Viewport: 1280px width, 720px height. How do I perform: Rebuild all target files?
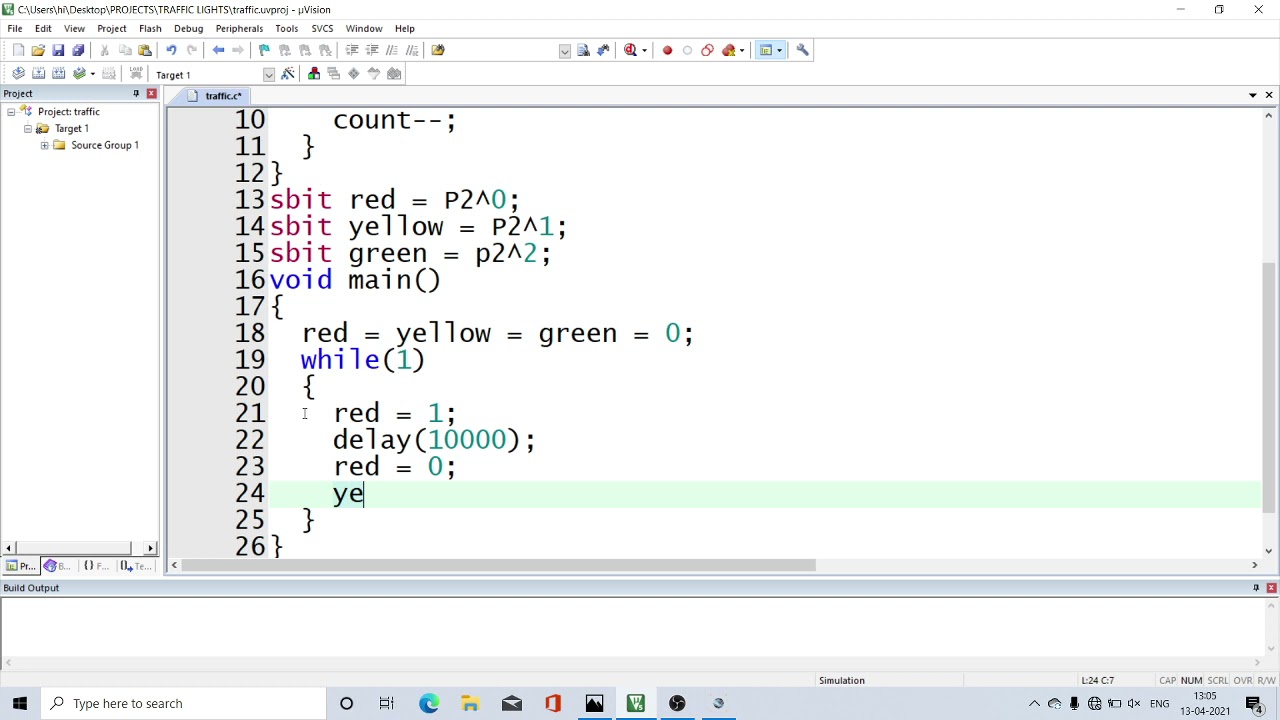tap(58, 74)
